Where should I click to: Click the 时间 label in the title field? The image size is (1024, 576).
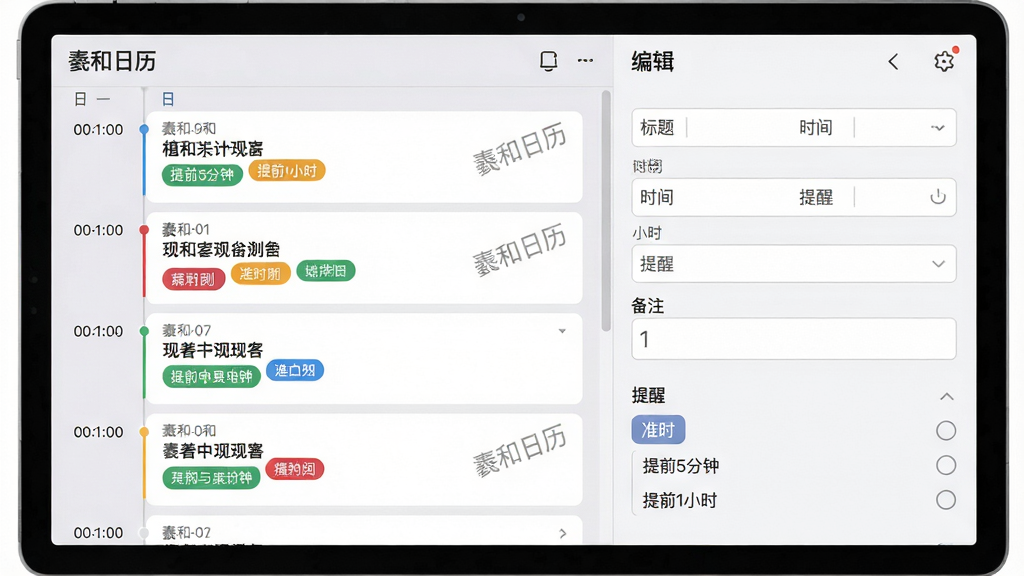(x=816, y=127)
